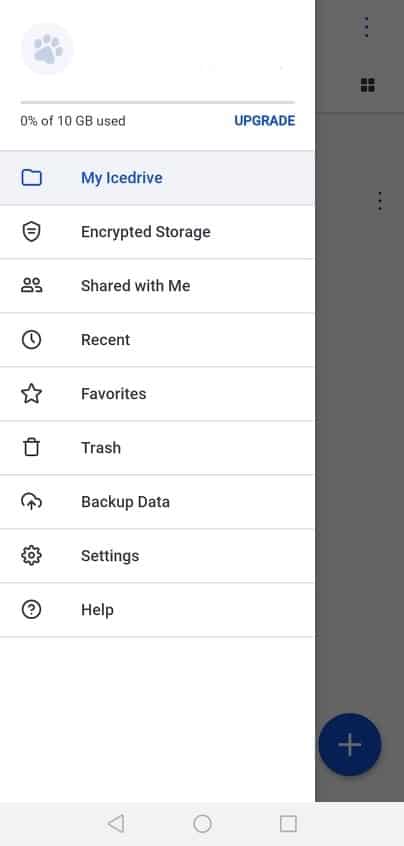The image size is (404, 846).
Task: Click the star icon for Favorites
Action: click(31, 393)
